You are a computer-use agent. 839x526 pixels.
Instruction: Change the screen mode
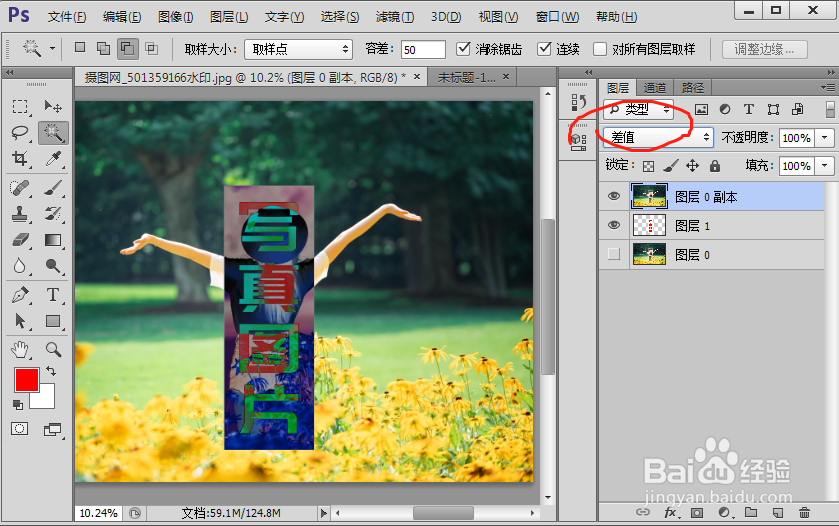(x=52, y=429)
